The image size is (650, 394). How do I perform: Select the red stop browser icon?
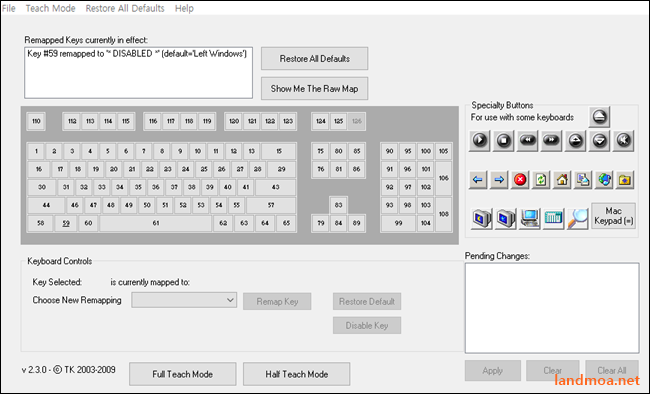click(520, 180)
